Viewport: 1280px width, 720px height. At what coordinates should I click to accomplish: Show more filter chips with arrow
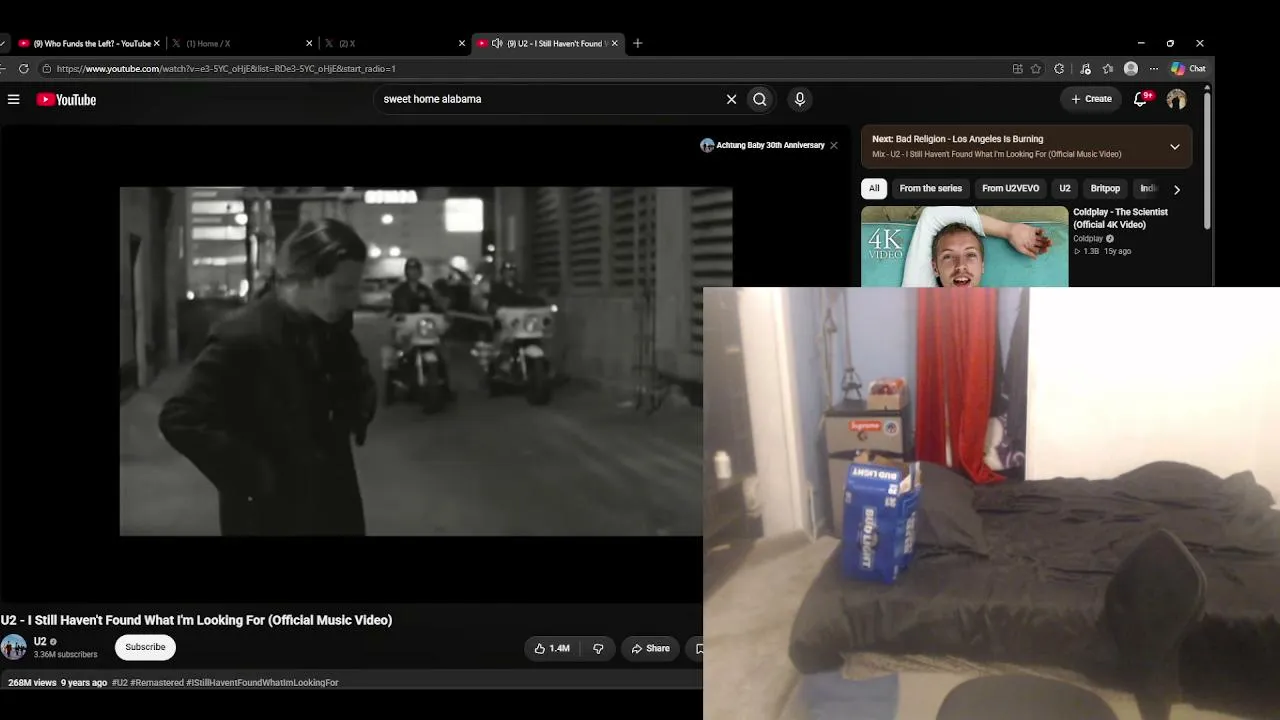[1176, 189]
